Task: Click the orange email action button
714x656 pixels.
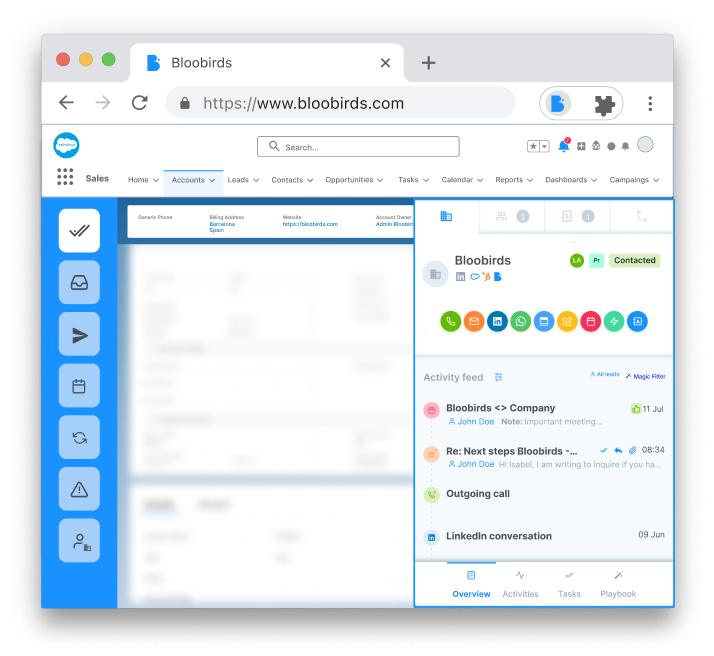Action: coord(474,321)
